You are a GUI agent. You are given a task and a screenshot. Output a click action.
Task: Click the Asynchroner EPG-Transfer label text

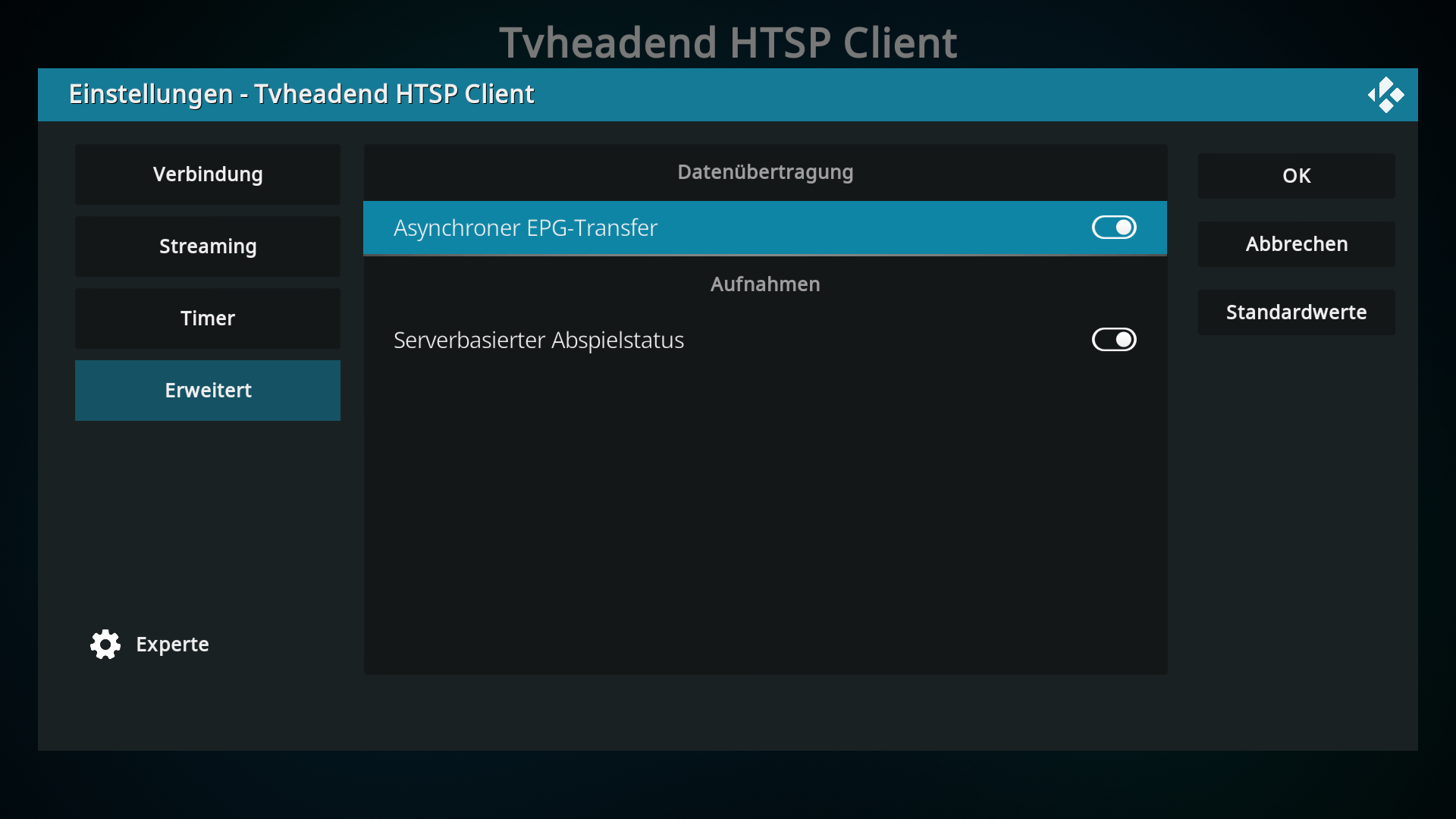click(x=525, y=228)
